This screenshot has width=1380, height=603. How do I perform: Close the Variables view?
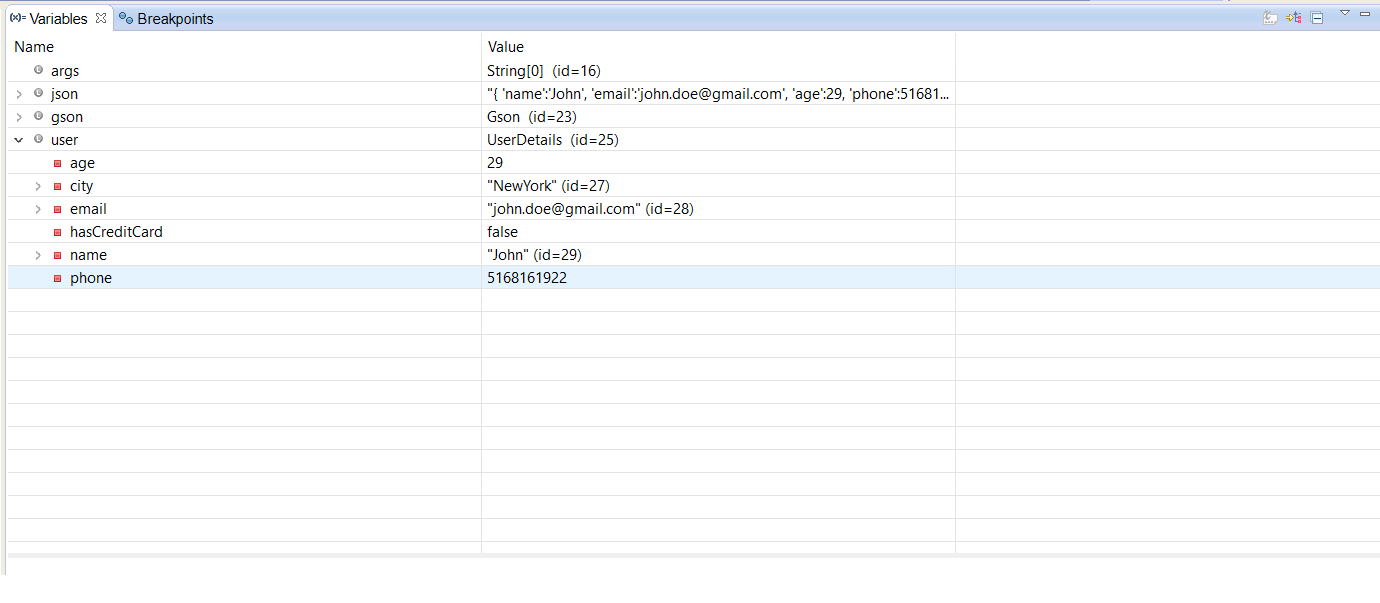(100, 17)
